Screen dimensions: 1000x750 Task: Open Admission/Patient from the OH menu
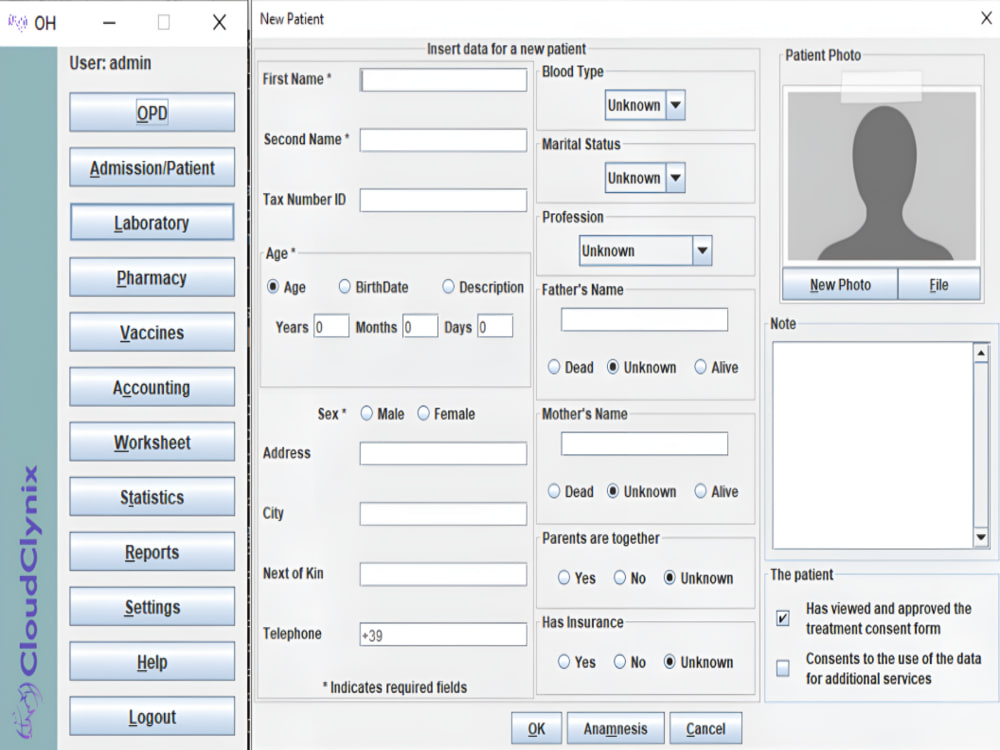click(x=152, y=168)
